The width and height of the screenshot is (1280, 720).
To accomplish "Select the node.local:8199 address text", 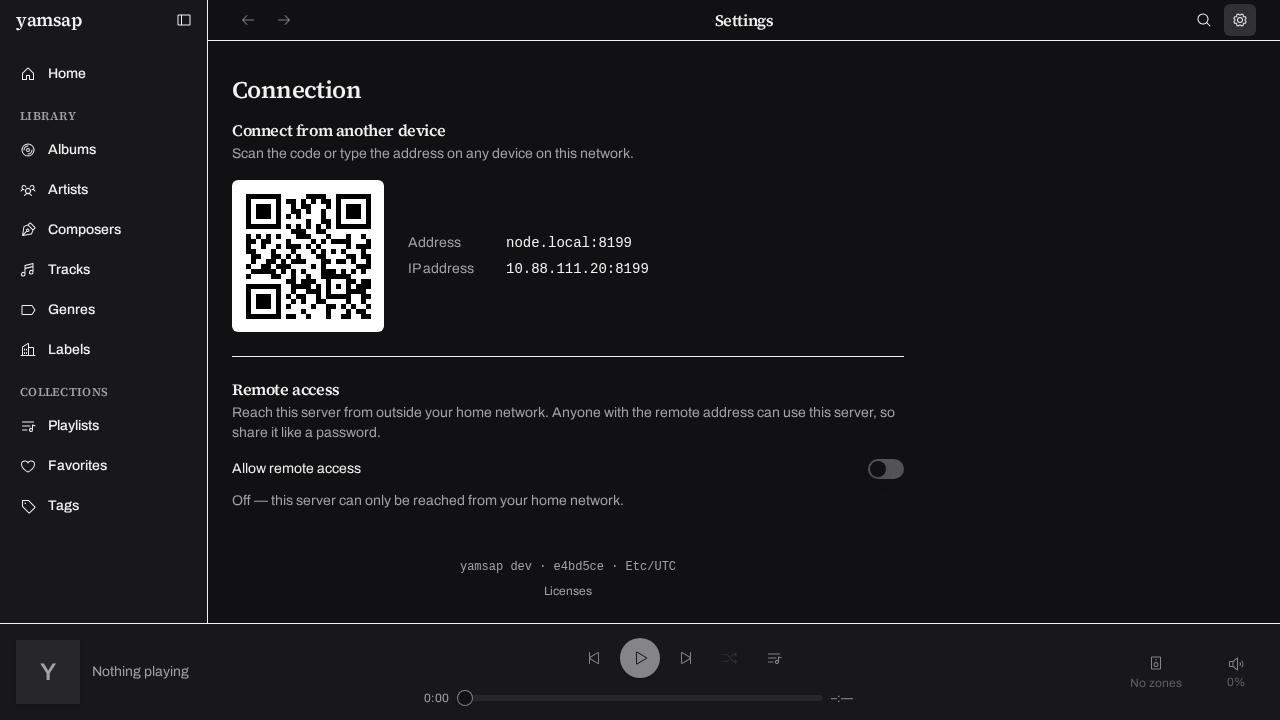I will (x=569, y=243).
